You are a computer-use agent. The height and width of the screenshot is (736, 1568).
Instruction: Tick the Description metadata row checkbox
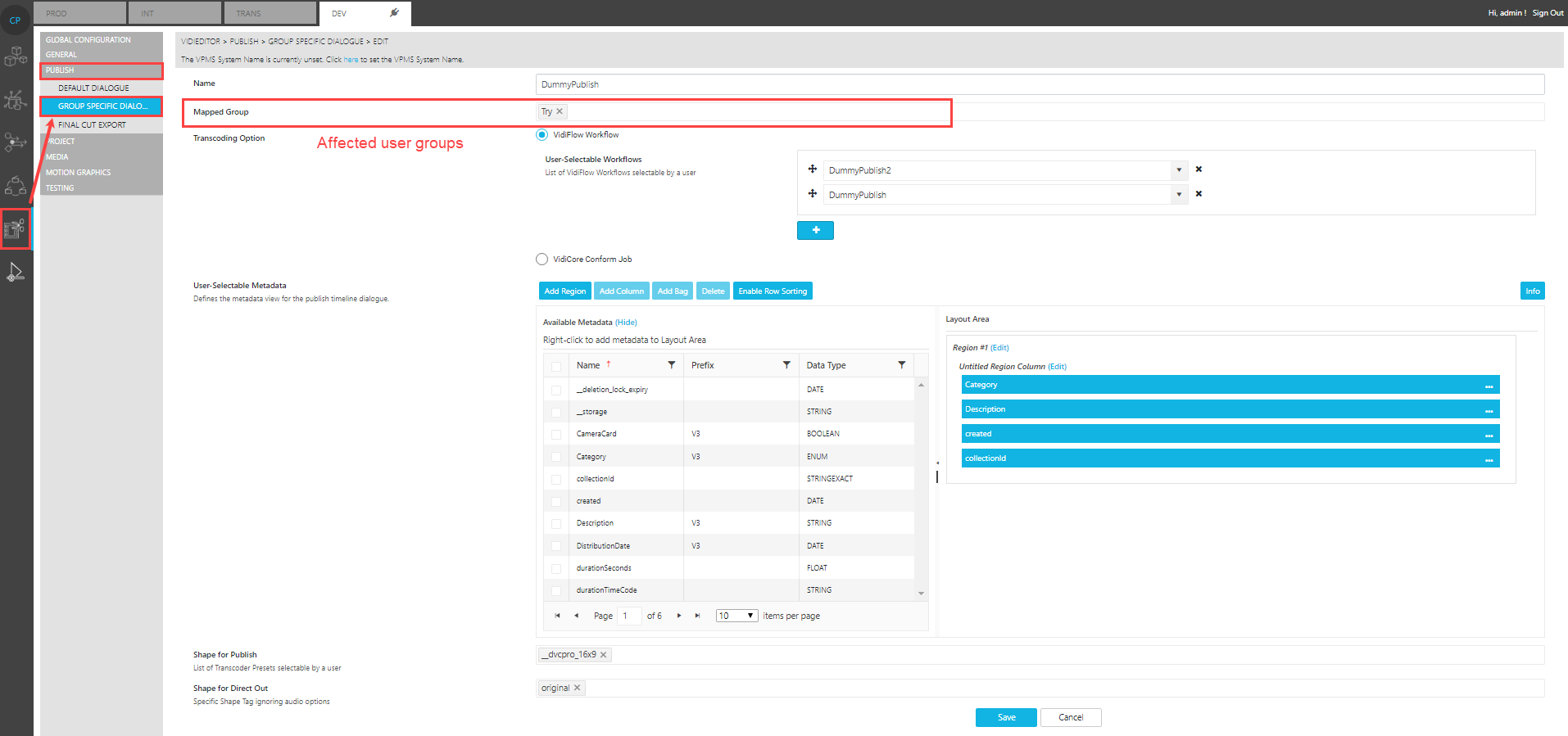(556, 524)
